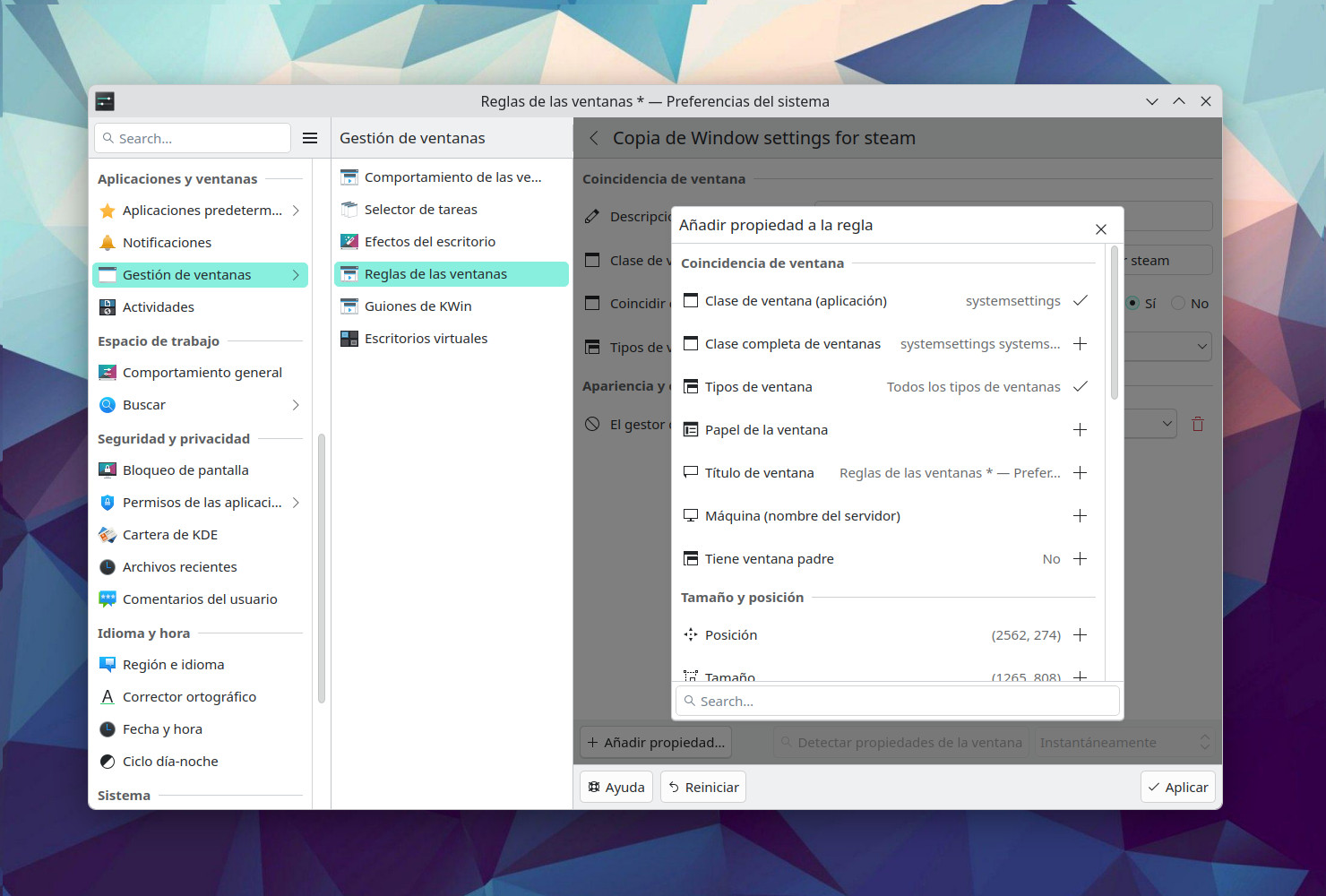
Task: Go back using the arrow beside Copia de Window settings
Action: pyautogui.click(x=593, y=138)
